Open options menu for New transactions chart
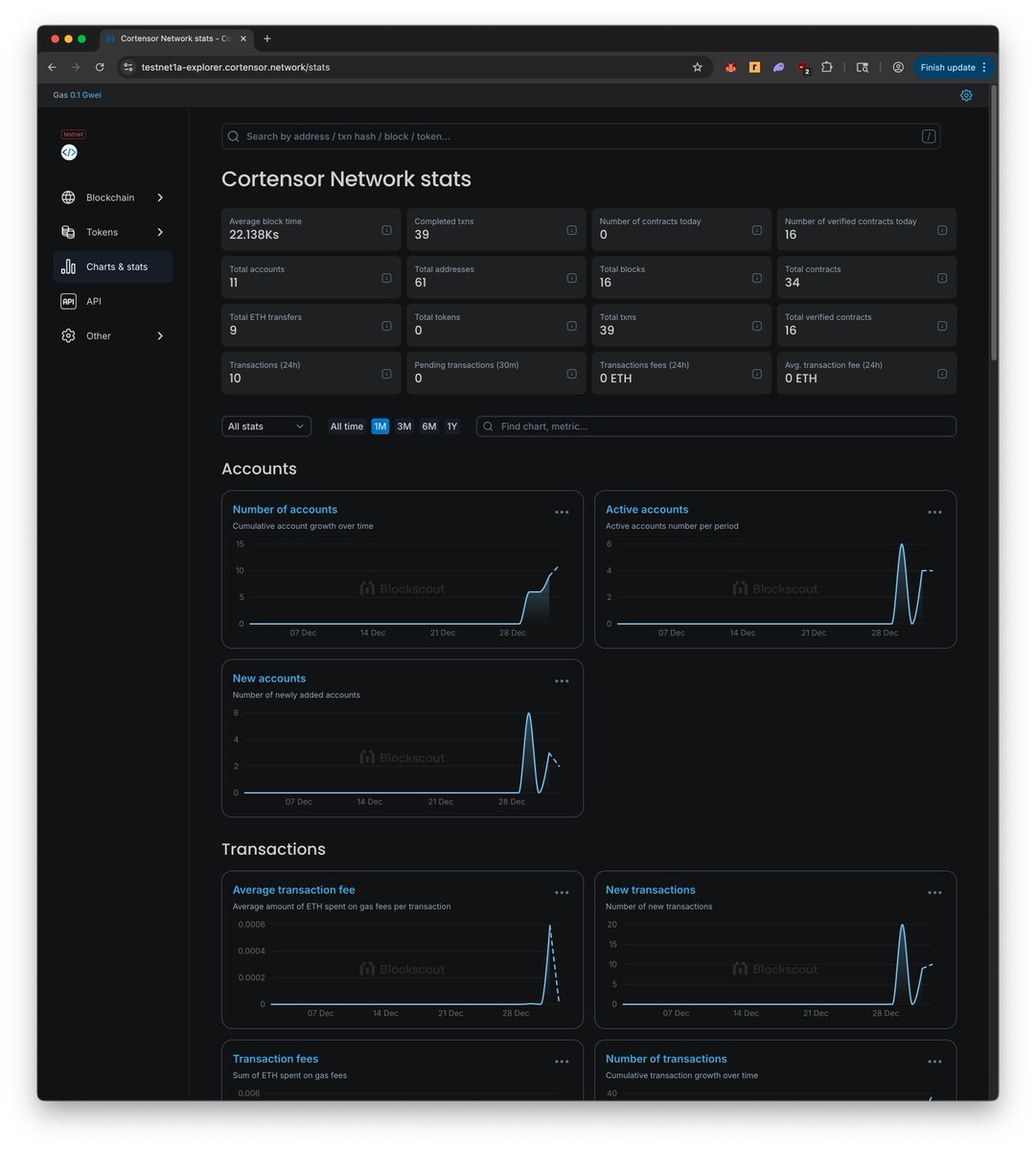This screenshot has height=1150, width=1036. [x=934, y=892]
